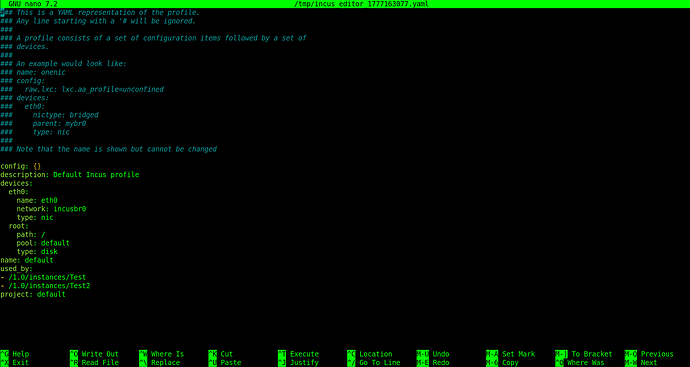Click the file name in the title bar
690x367 pixels.
[x=361, y=4]
